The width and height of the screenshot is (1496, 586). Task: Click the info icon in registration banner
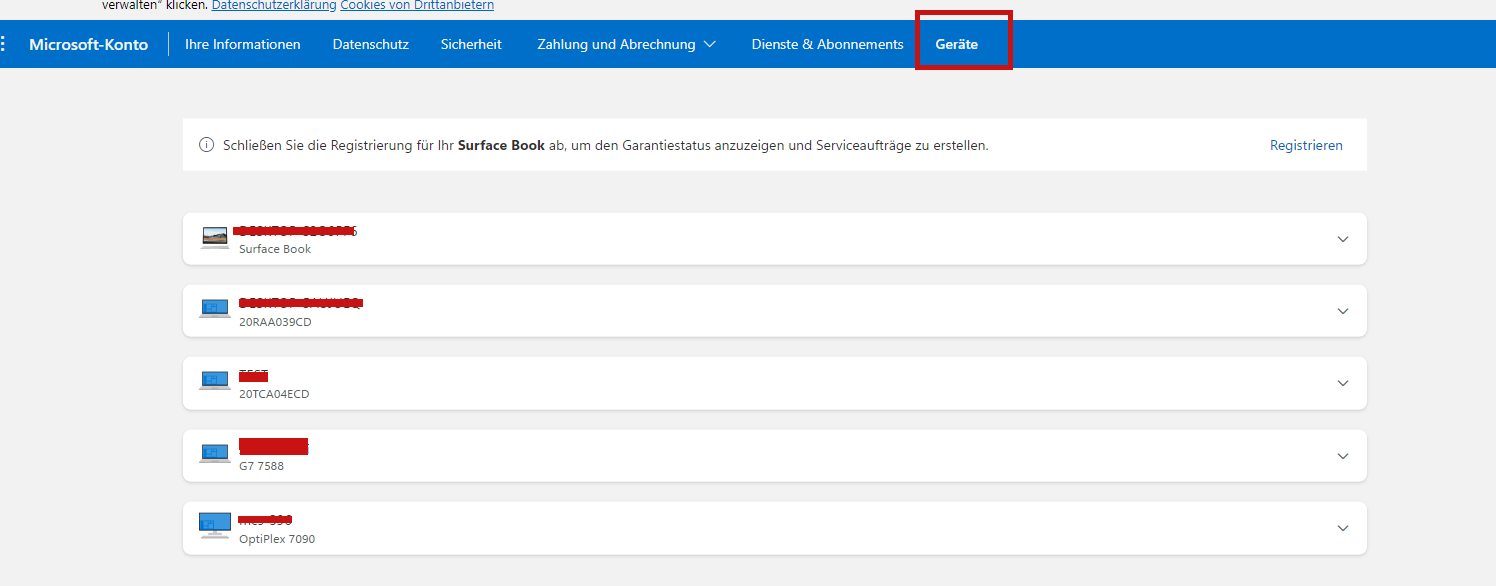207,145
